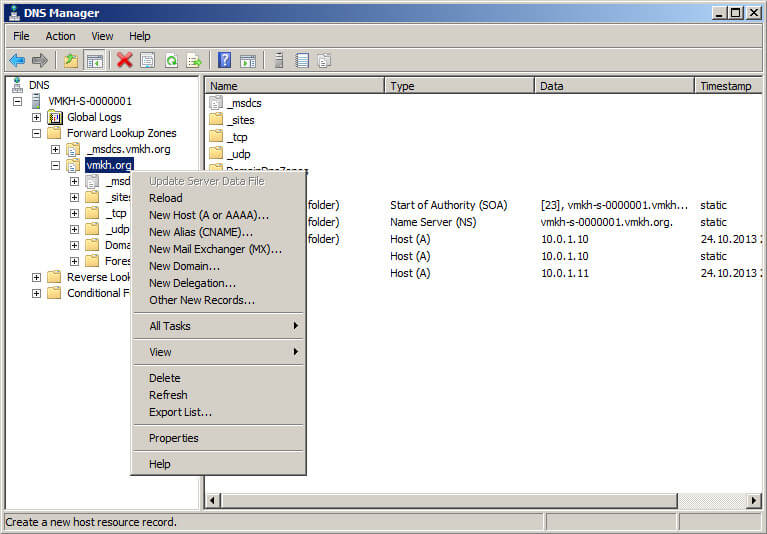Click the DNS root node icon

coord(17,85)
